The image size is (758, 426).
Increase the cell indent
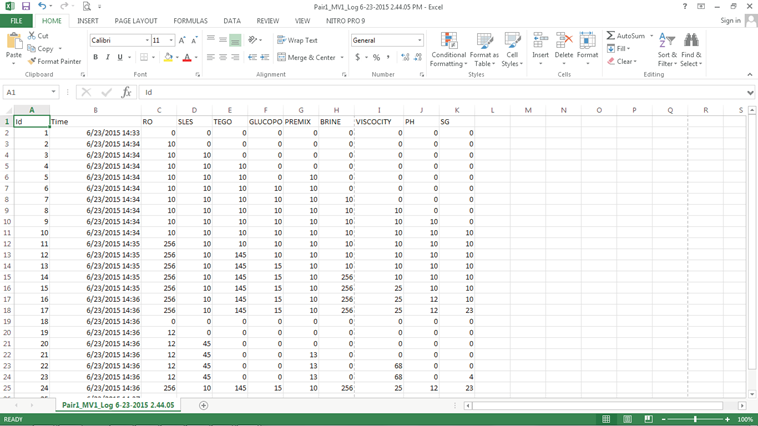click(x=264, y=57)
